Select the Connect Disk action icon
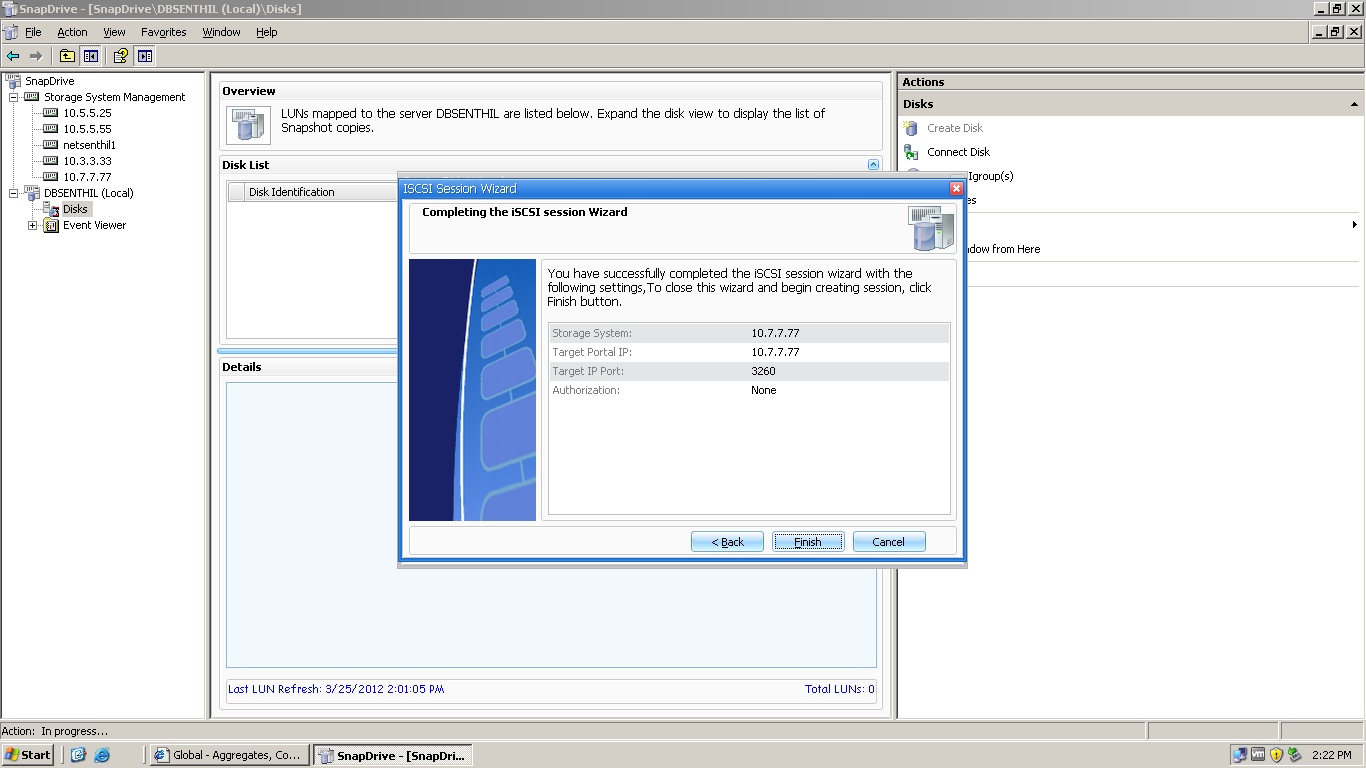 tap(912, 152)
